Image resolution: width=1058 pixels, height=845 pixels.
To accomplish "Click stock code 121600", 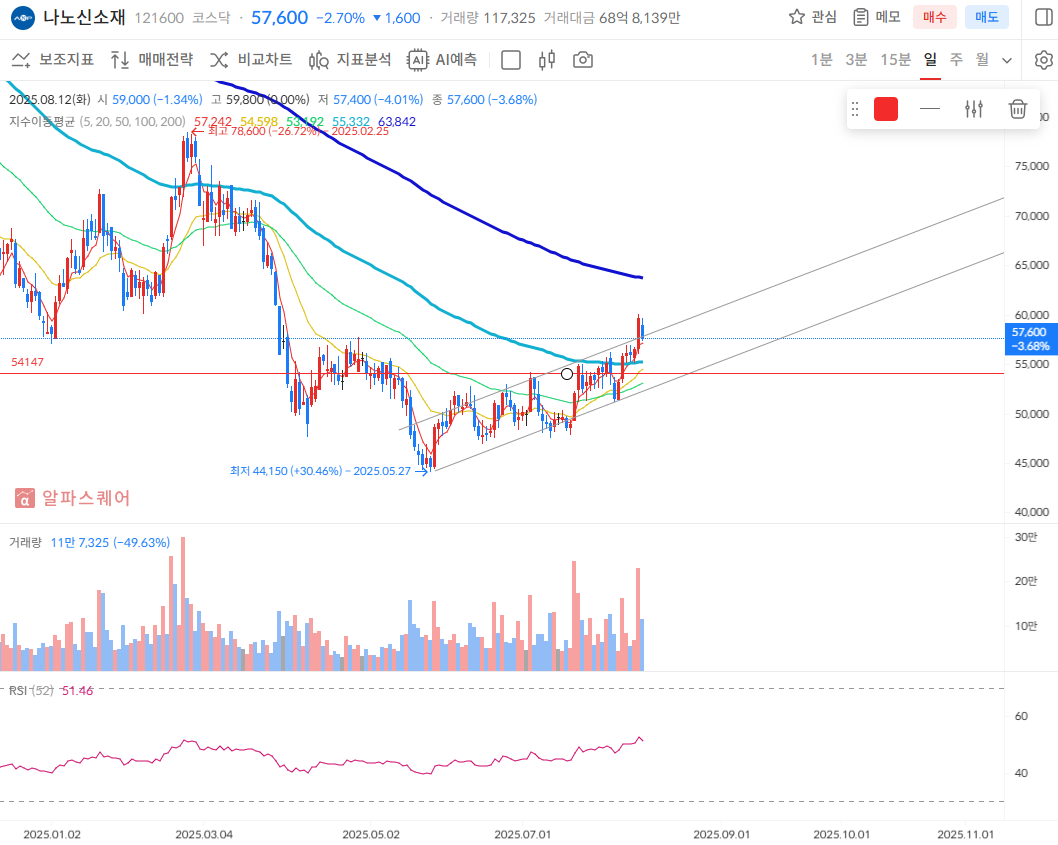I will pyautogui.click(x=159, y=18).
